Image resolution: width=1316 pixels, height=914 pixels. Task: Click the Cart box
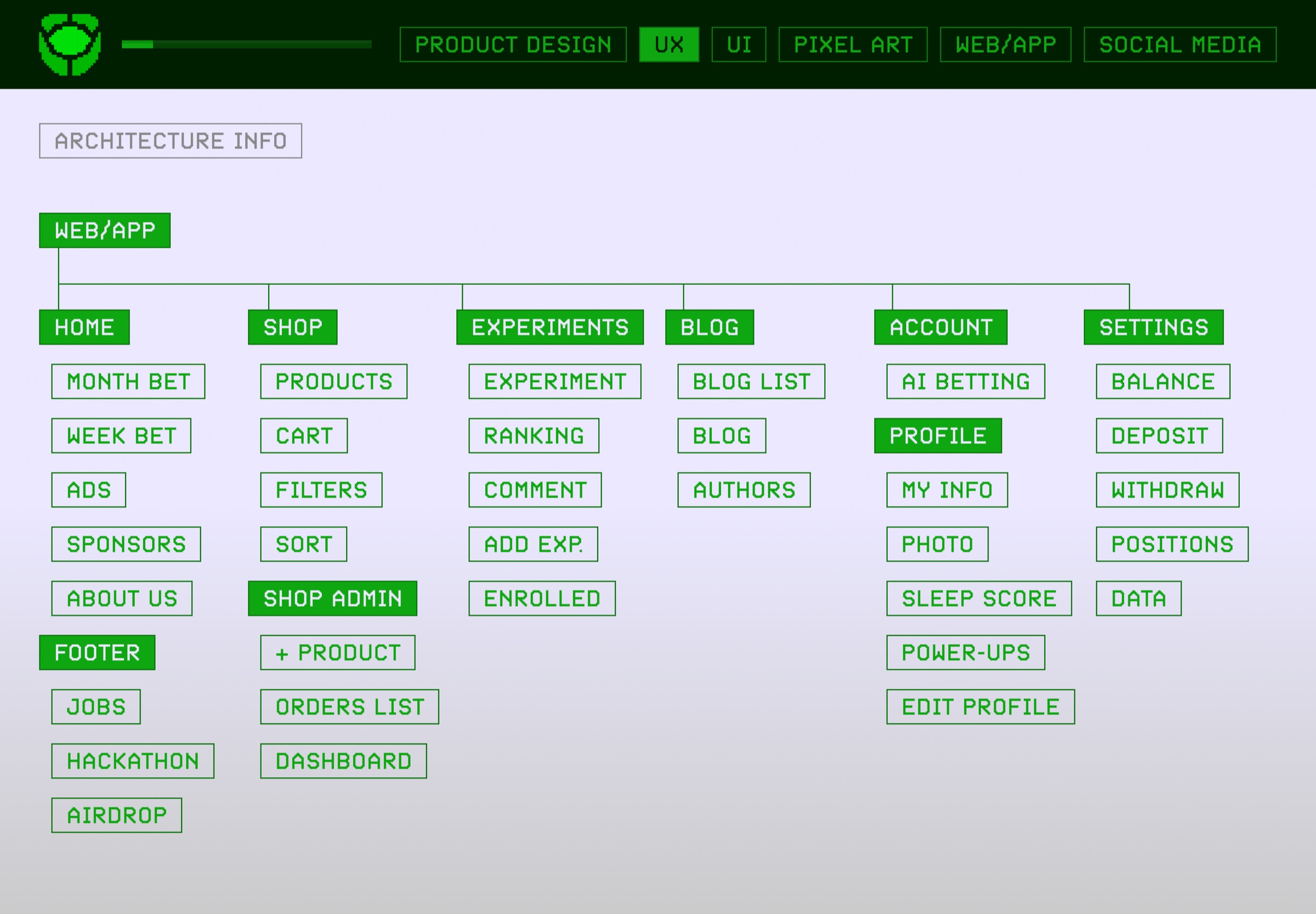point(304,436)
